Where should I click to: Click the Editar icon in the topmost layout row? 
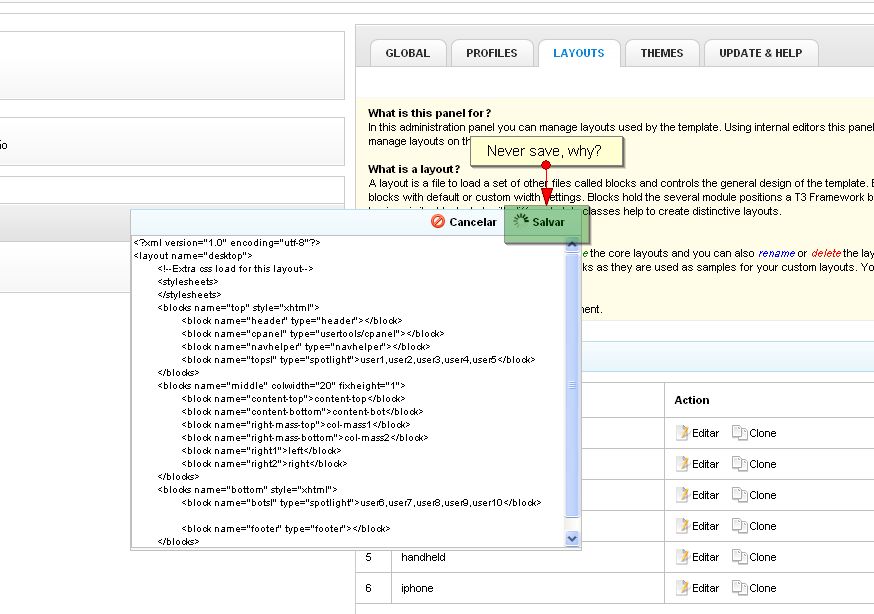(683, 433)
